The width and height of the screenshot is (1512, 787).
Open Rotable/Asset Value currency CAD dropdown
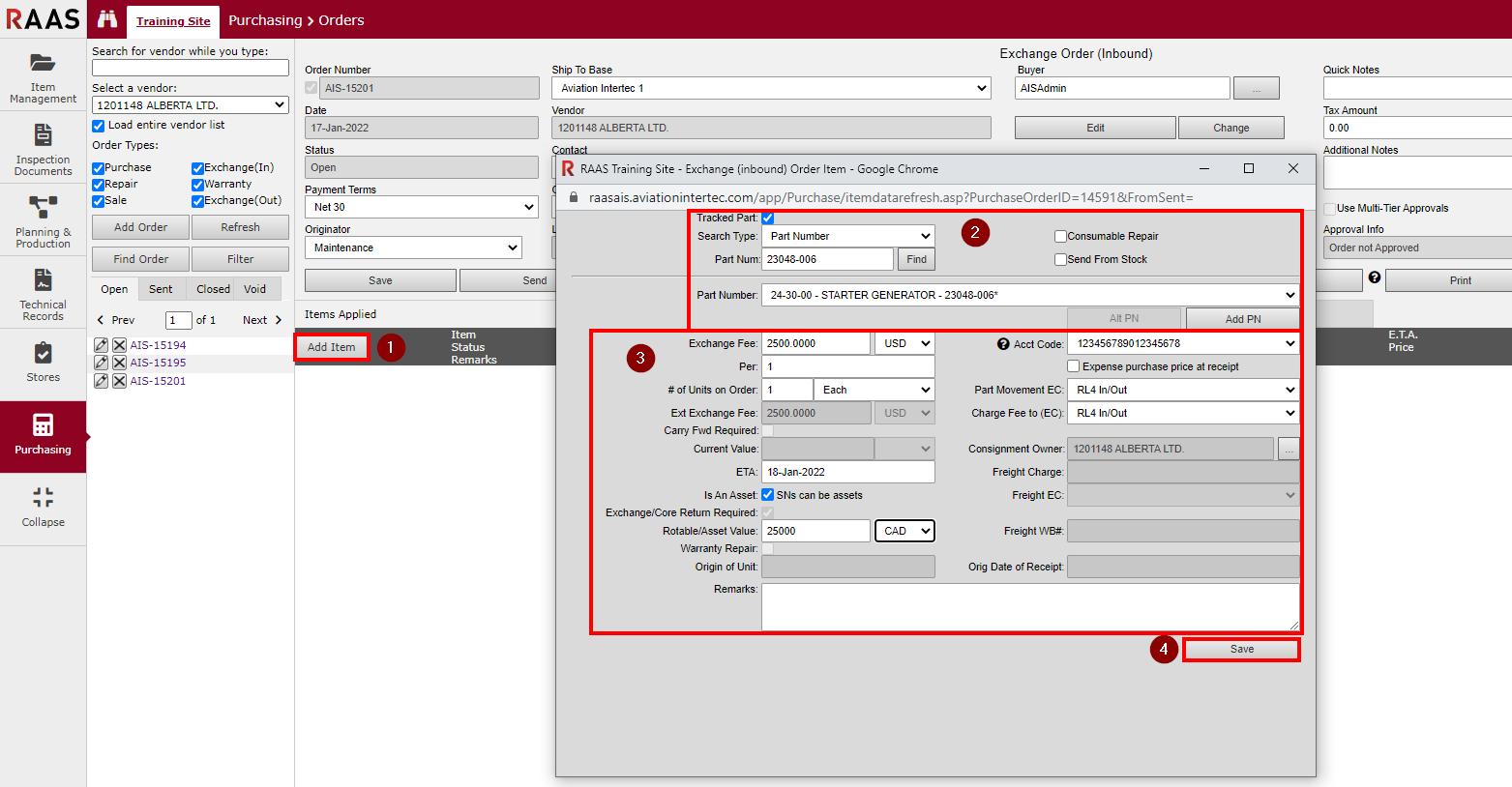coord(904,531)
